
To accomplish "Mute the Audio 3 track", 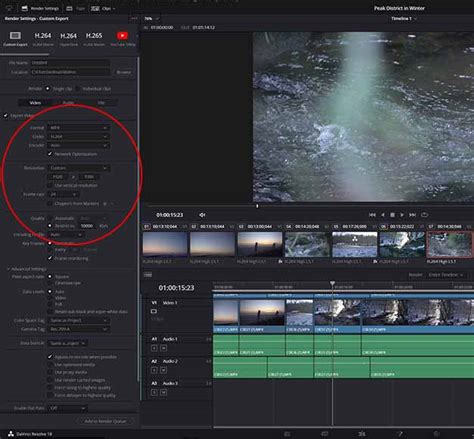I will click(x=163, y=392).
